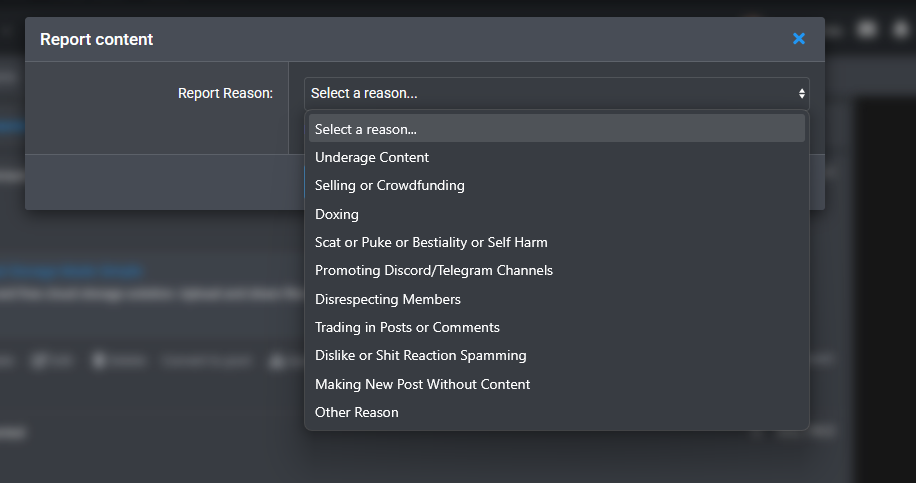Select Disrespecting Members option
This screenshot has width=916, height=483.
click(x=387, y=299)
